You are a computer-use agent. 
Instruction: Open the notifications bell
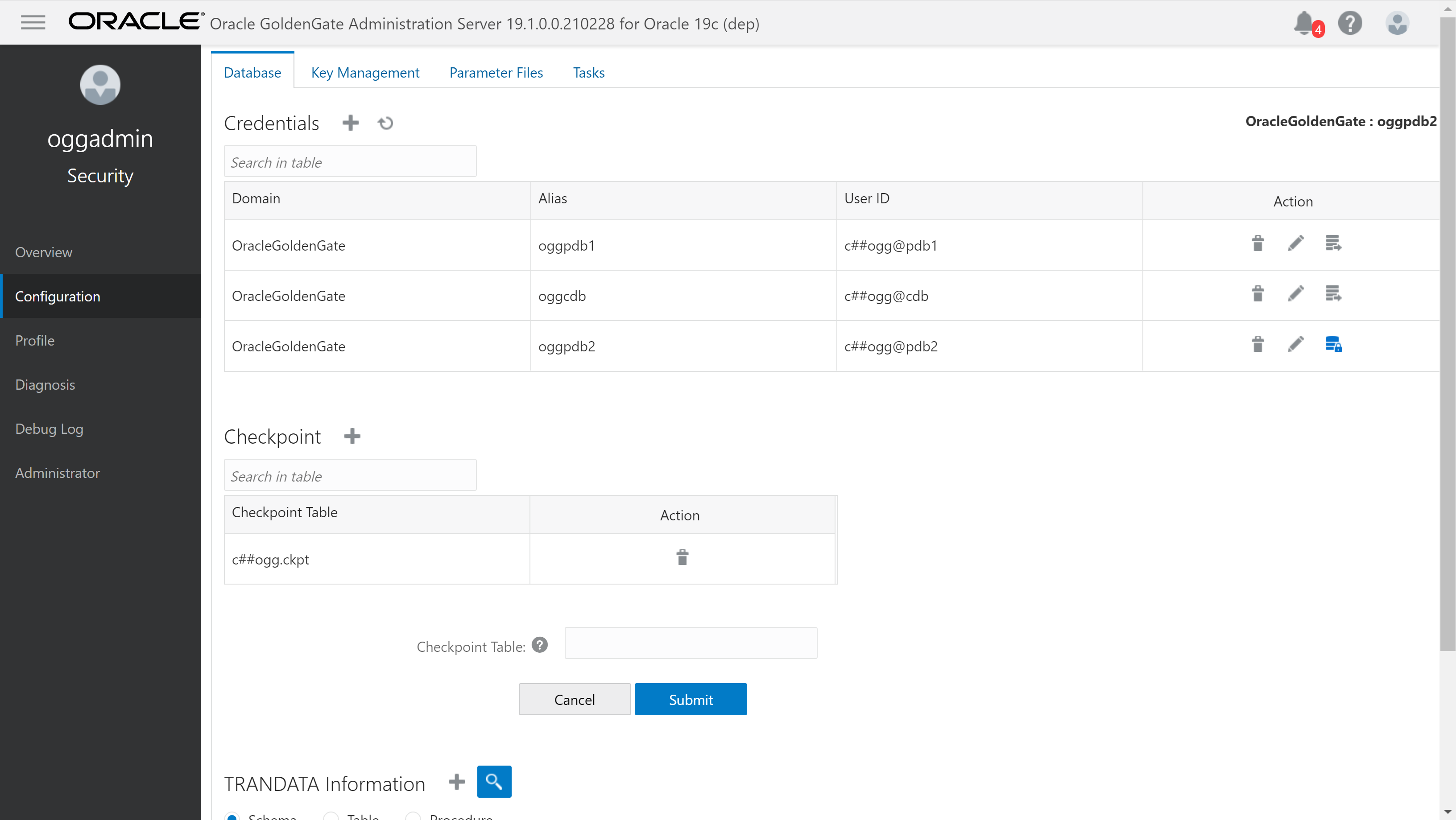click(x=1303, y=23)
